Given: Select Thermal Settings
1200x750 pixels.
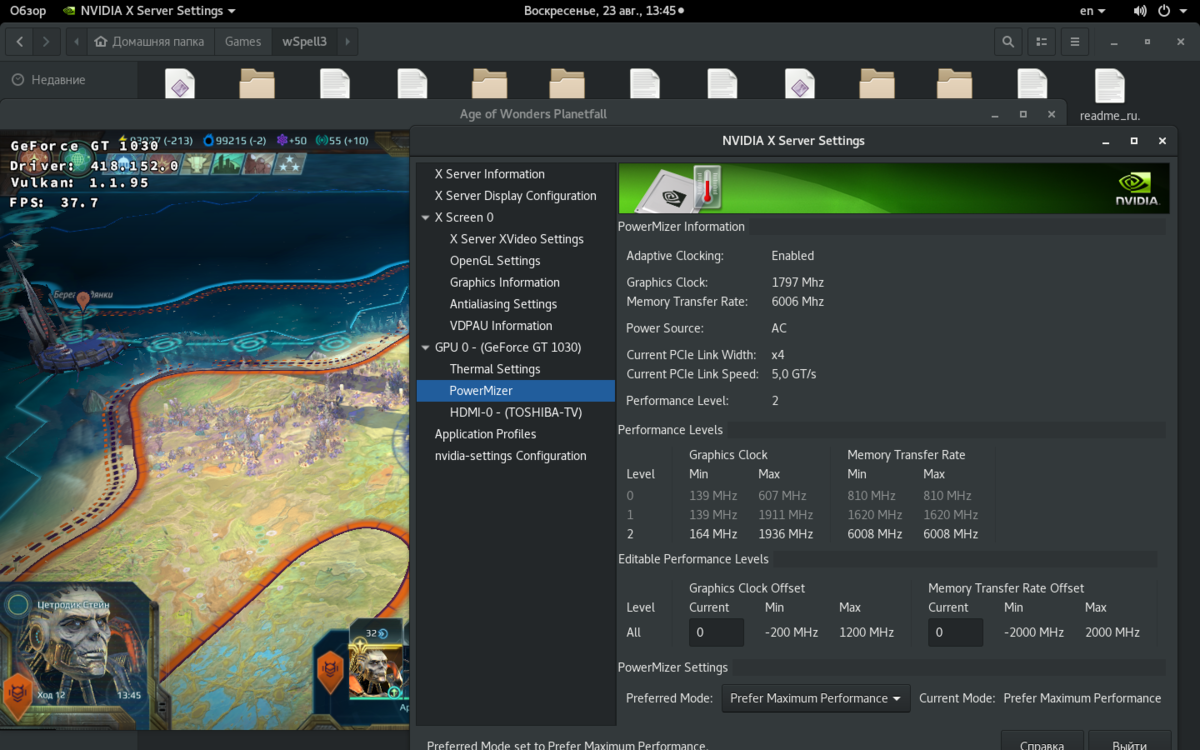Looking at the screenshot, I should [x=495, y=369].
